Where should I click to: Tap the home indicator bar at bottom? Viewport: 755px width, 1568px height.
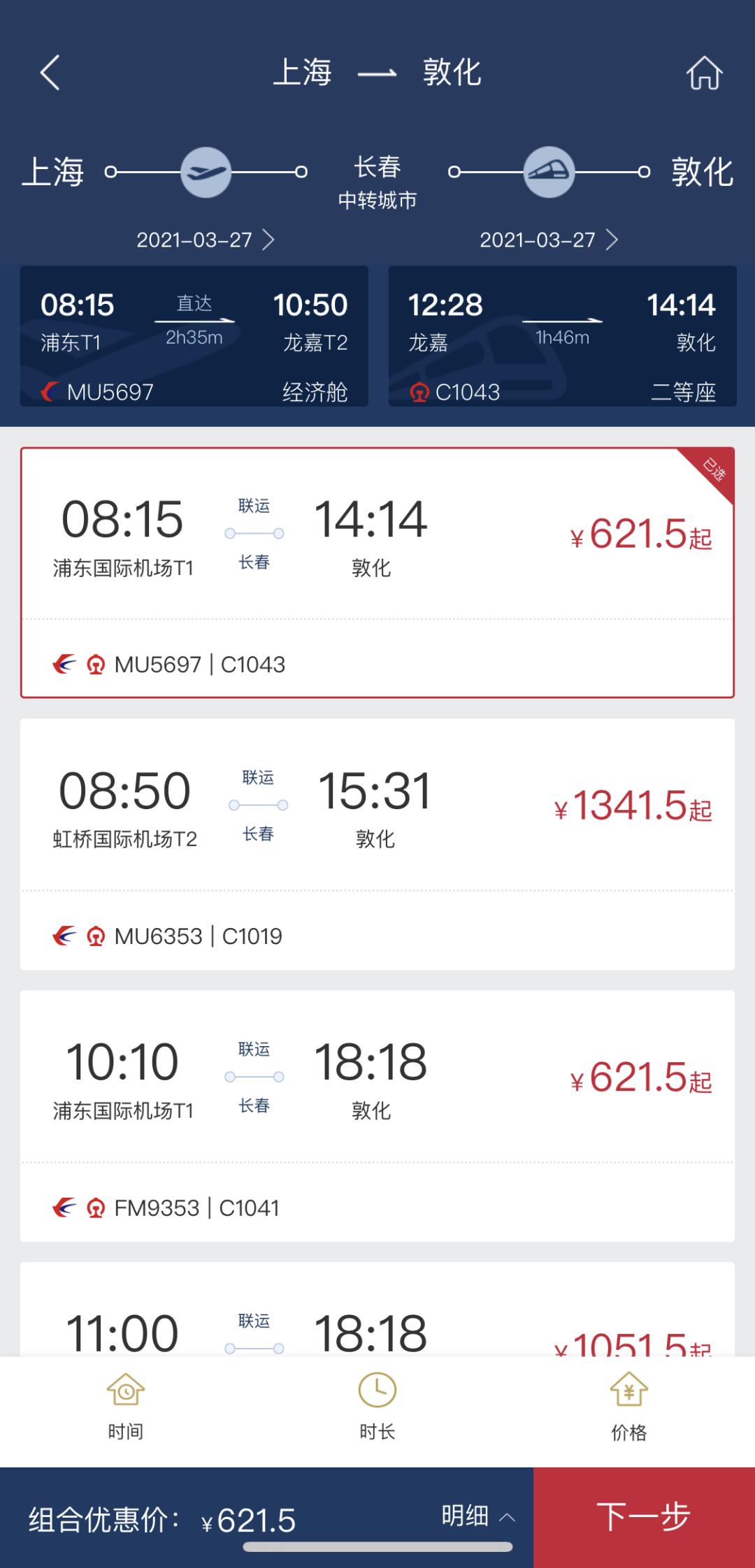[377, 1548]
